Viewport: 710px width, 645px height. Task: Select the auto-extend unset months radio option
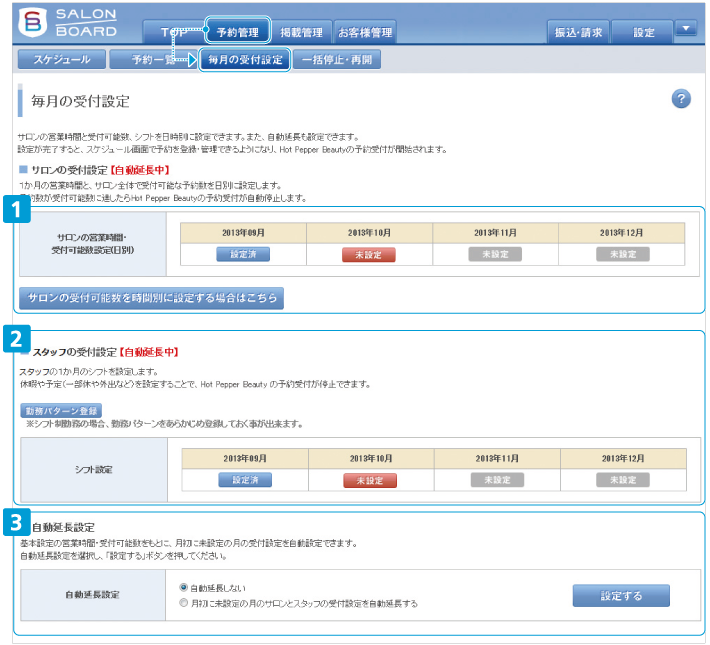[183, 603]
